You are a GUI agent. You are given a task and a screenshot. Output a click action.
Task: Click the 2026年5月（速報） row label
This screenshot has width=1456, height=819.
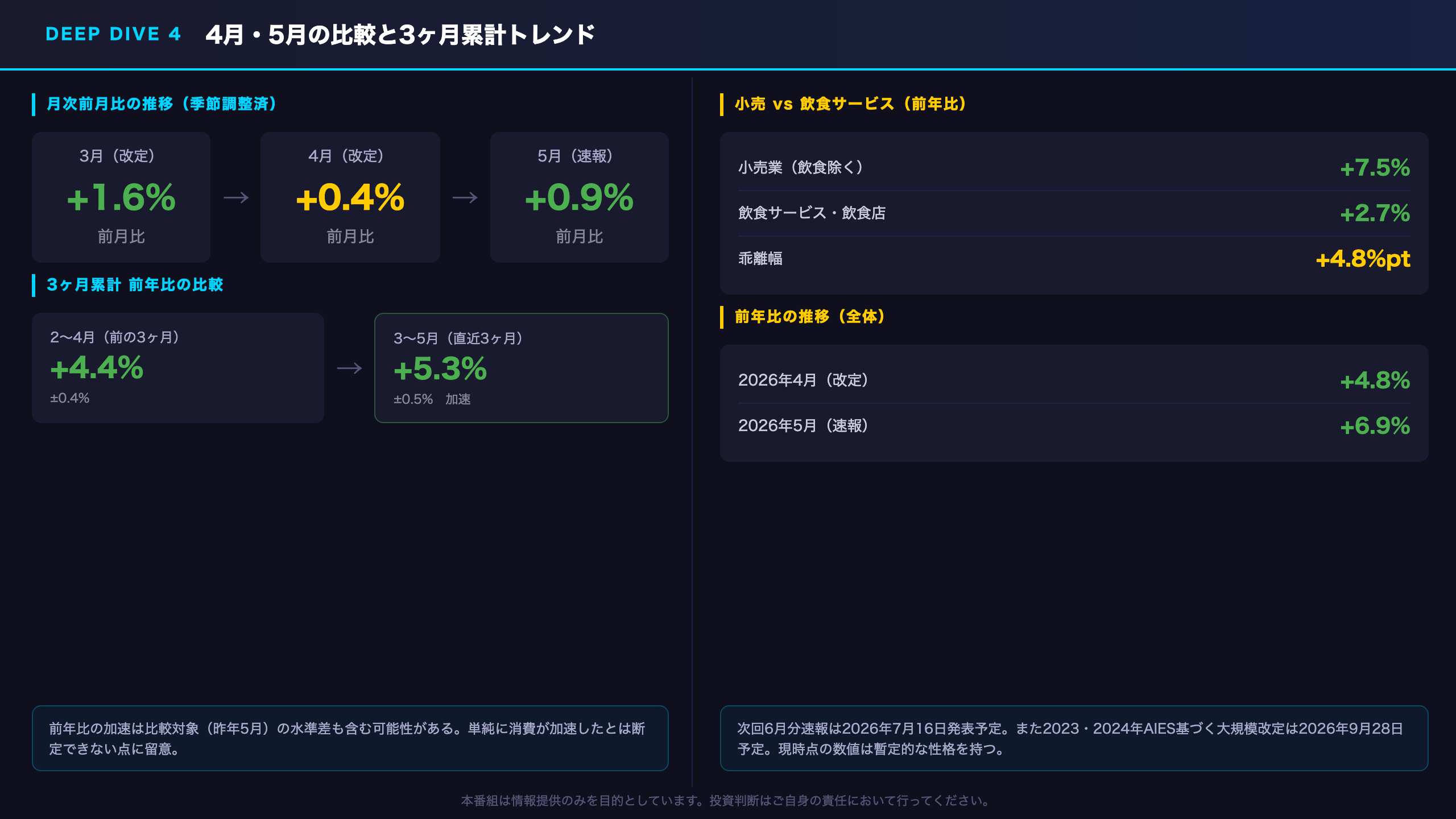[x=804, y=425]
